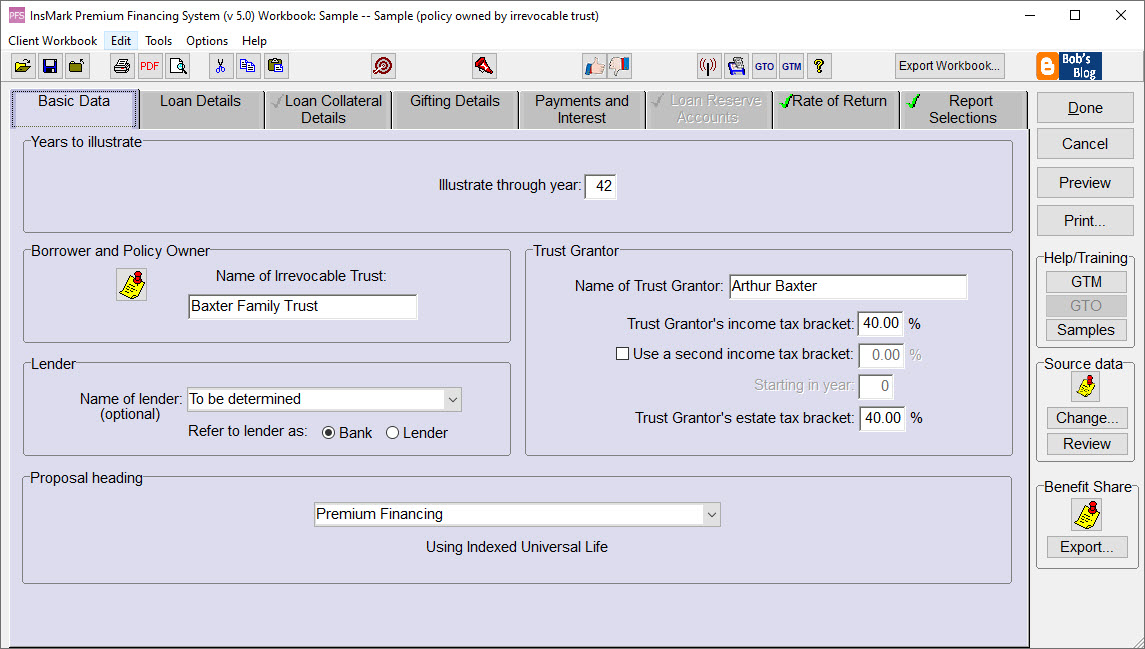Open the Name of lender dropdown

452,399
